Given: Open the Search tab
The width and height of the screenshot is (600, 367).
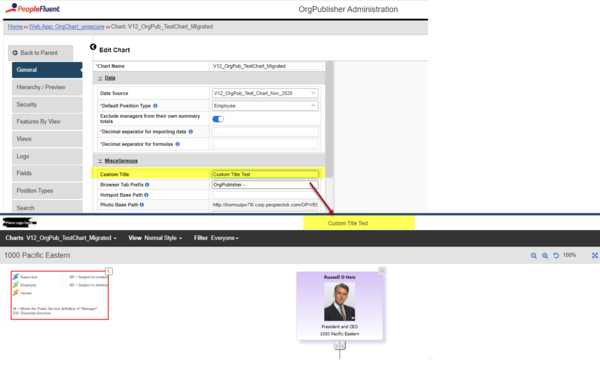Looking at the screenshot, I should tap(47, 207).
